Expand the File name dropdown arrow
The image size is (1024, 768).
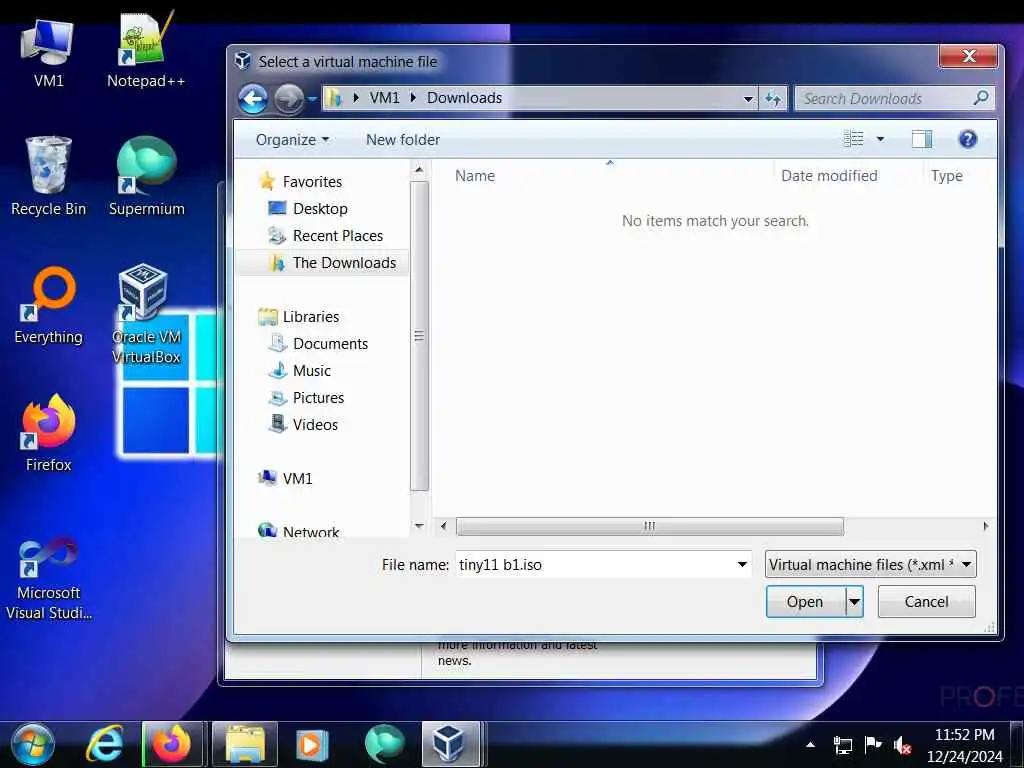[x=742, y=564]
